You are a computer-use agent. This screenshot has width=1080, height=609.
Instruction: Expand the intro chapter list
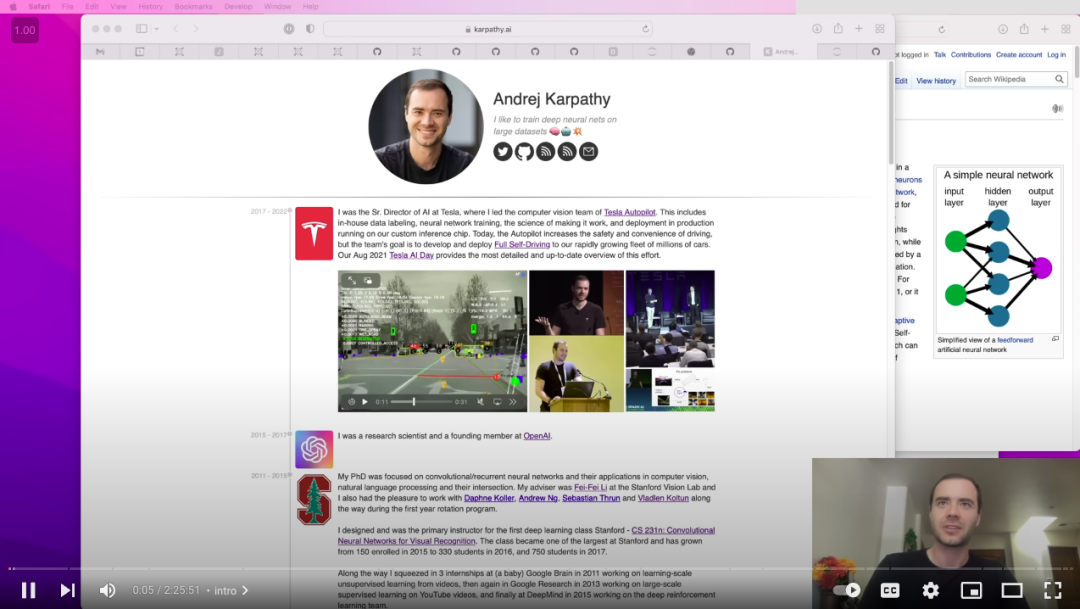click(231, 590)
